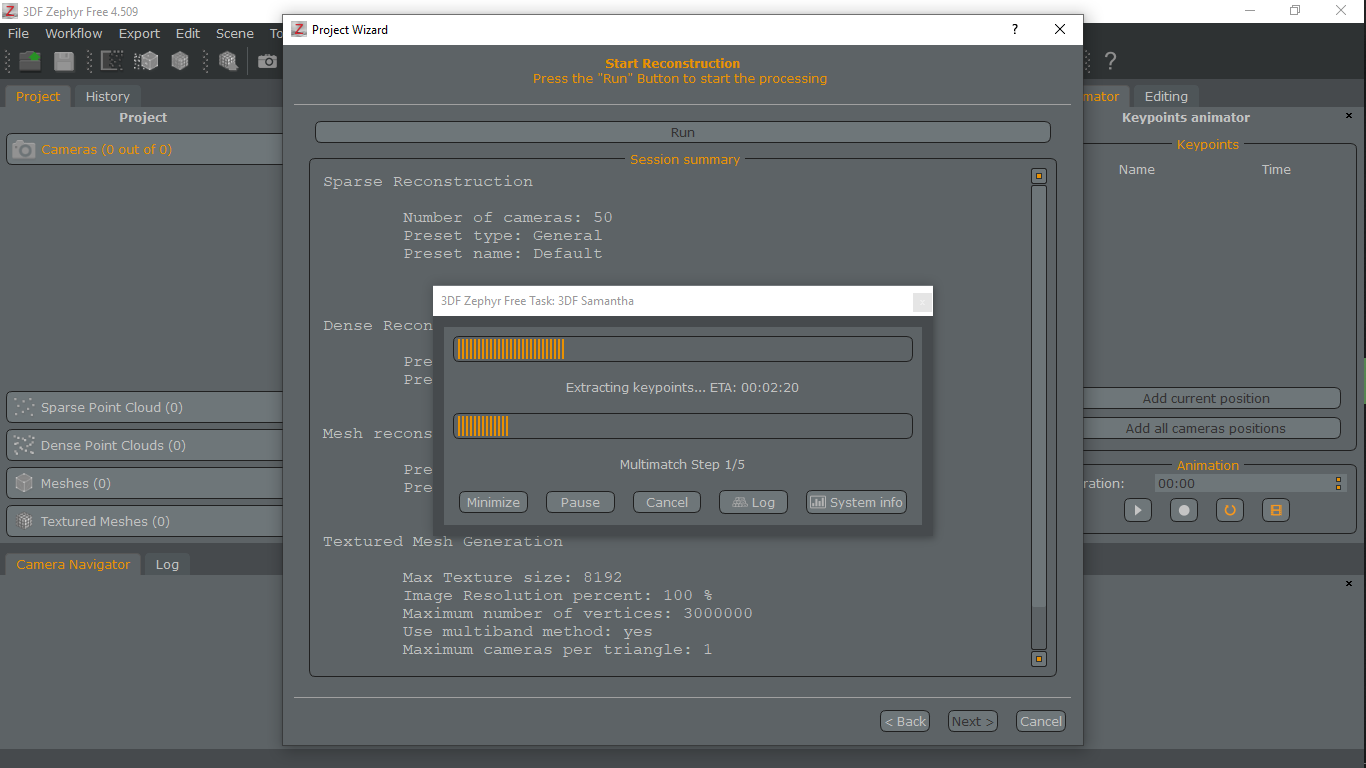Start sparse reconstruction from toolbar icon
The image size is (1366, 768).
click(112, 61)
